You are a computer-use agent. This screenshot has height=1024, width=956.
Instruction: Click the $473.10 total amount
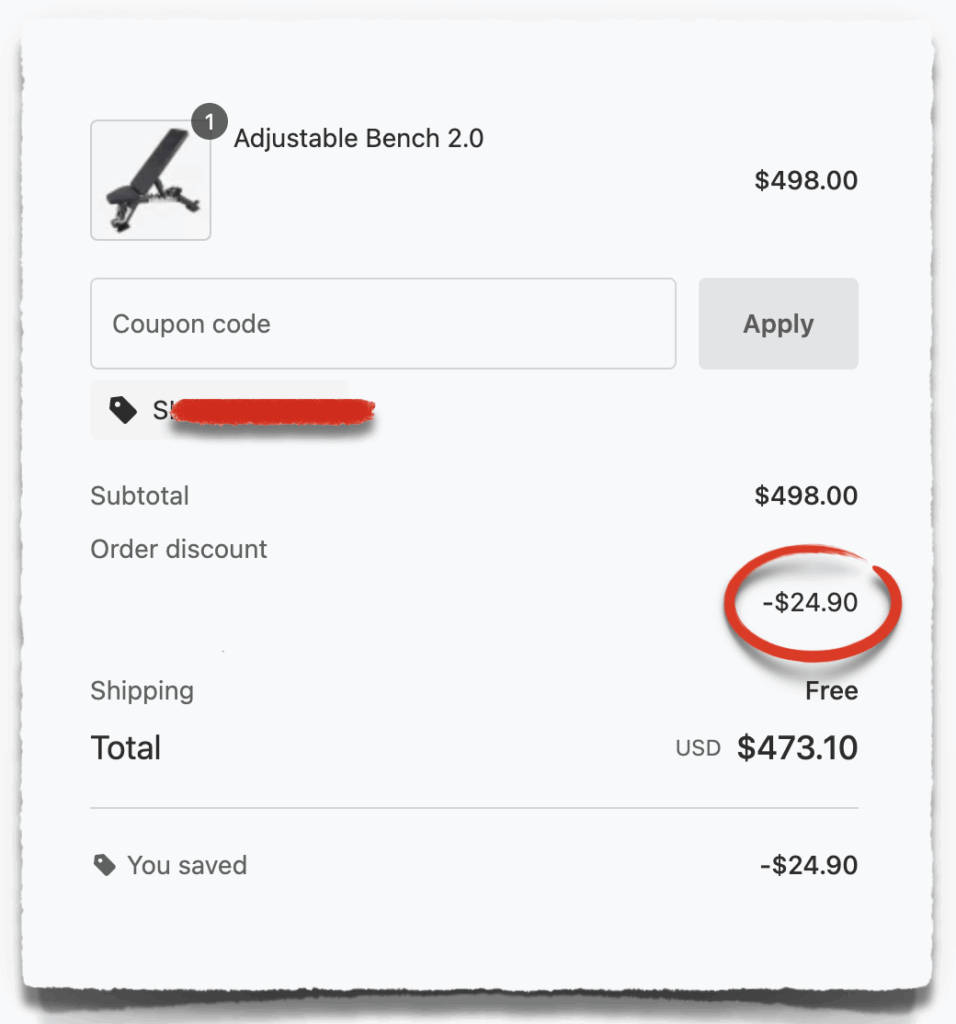[797, 747]
